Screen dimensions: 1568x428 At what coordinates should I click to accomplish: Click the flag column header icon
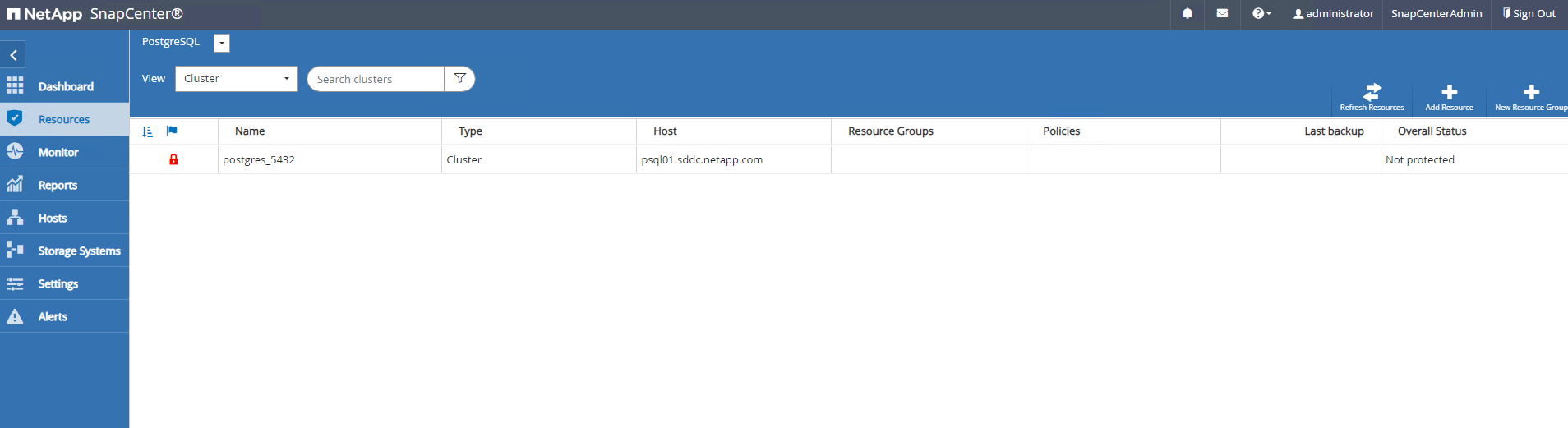(x=172, y=131)
